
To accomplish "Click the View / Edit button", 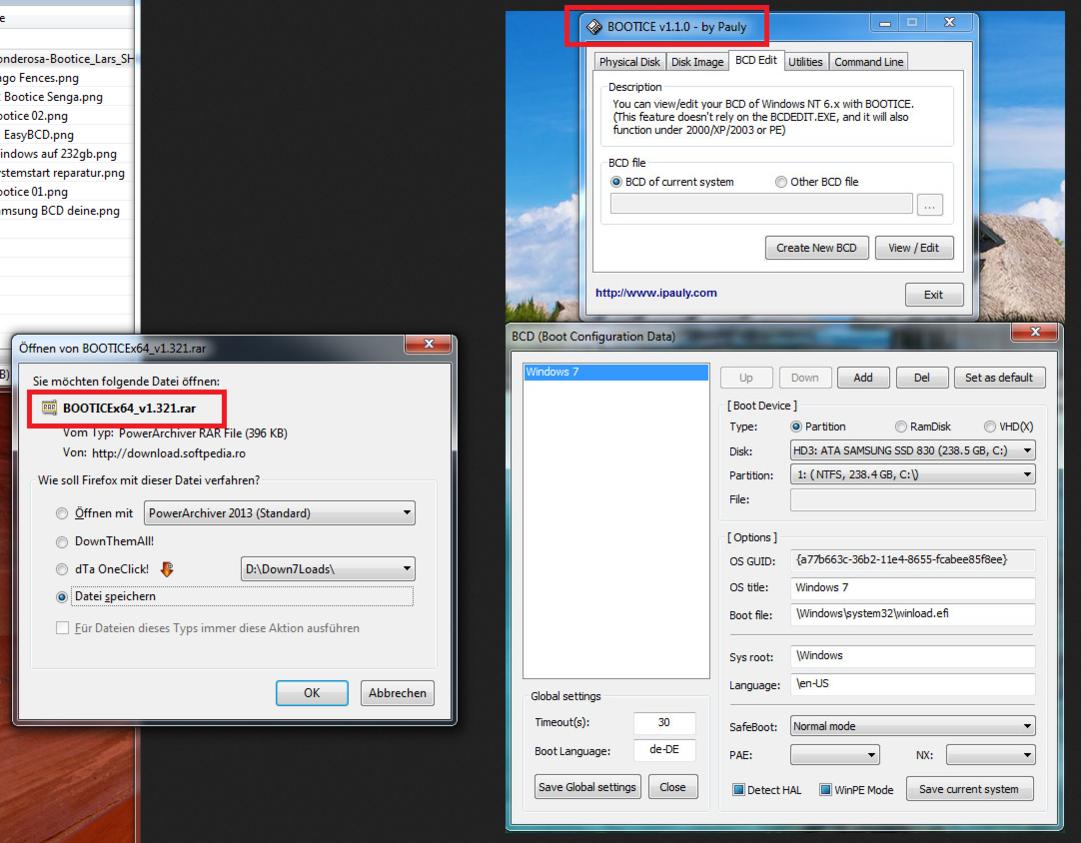I will pos(913,247).
